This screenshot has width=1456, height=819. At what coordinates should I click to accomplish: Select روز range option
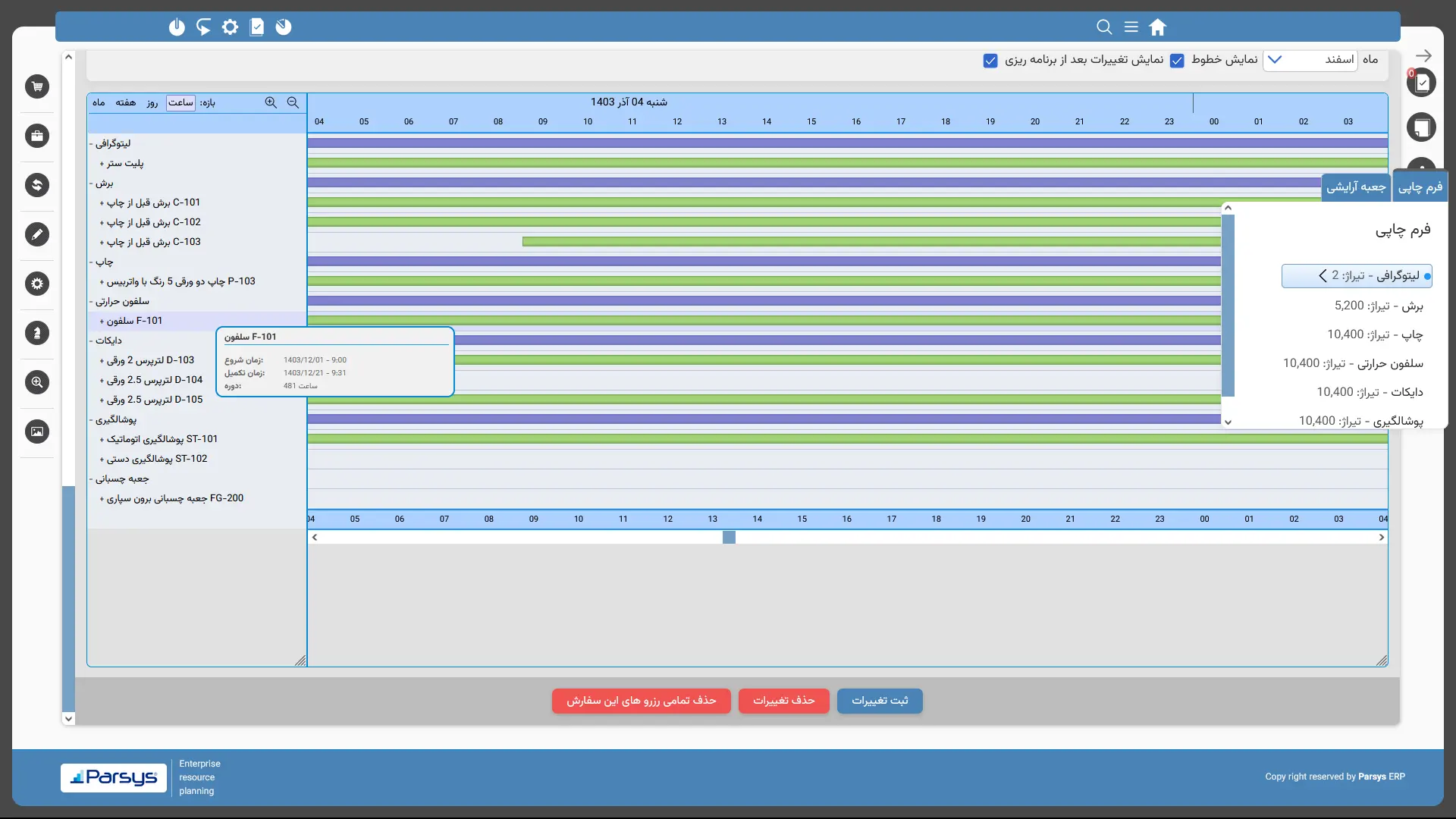coord(152,103)
